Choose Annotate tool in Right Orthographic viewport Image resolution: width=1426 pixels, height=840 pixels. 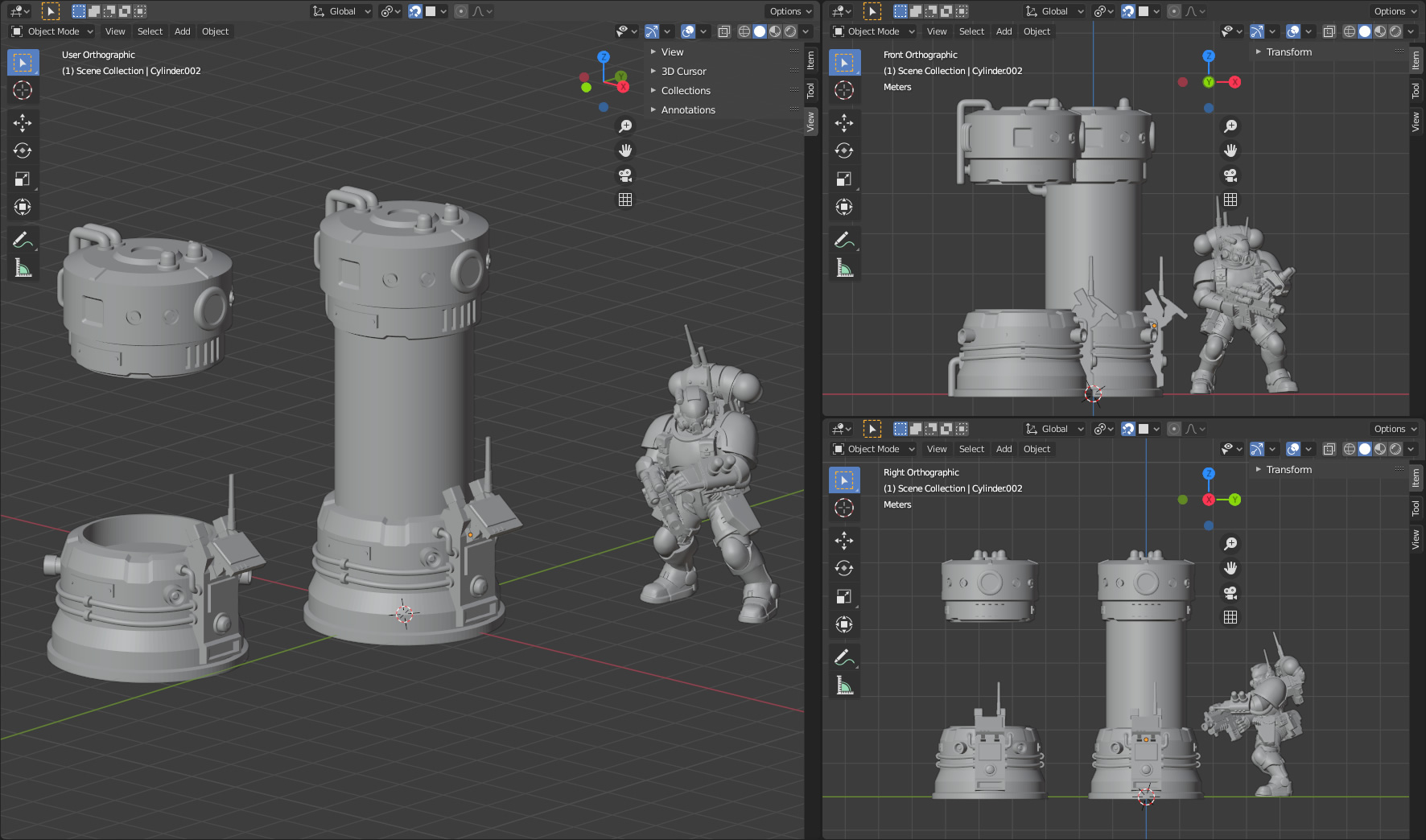[x=844, y=657]
